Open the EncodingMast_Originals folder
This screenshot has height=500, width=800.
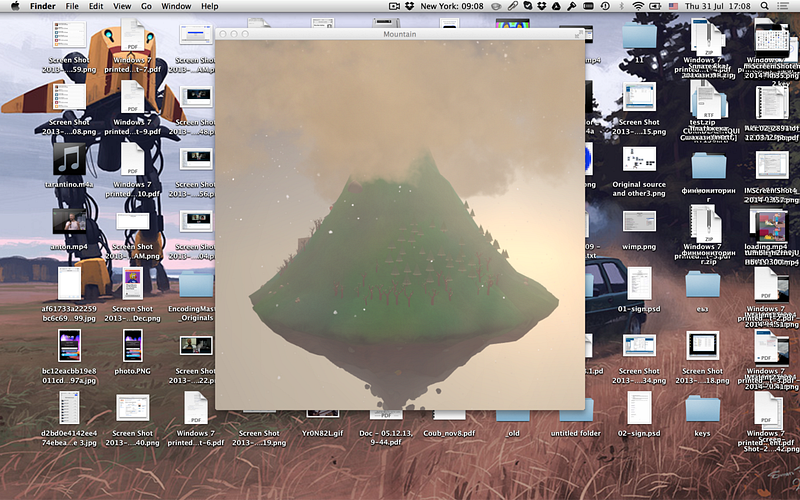click(x=196, y=284)
